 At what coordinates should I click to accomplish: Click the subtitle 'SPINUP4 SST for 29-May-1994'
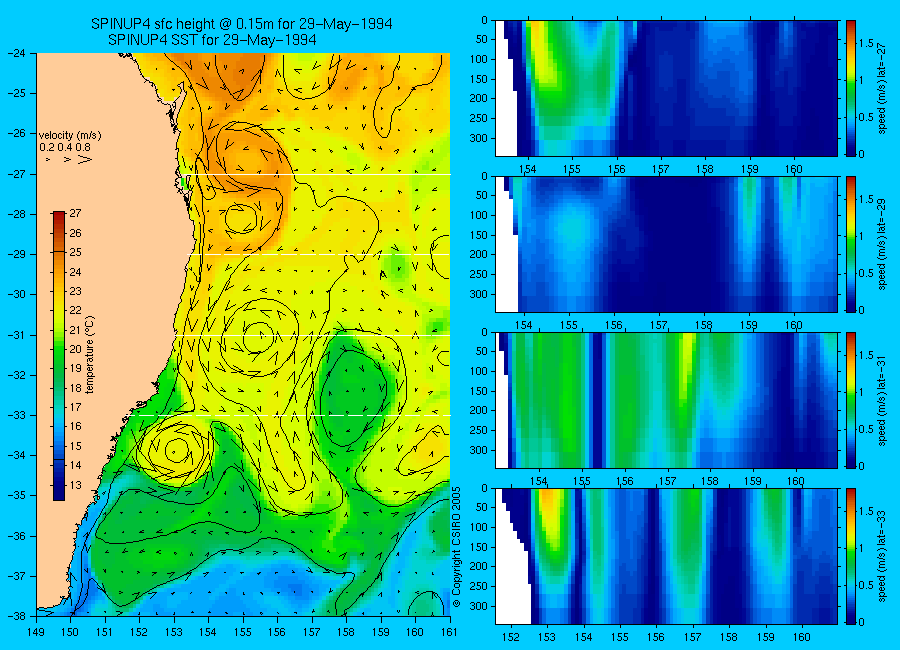212,40
